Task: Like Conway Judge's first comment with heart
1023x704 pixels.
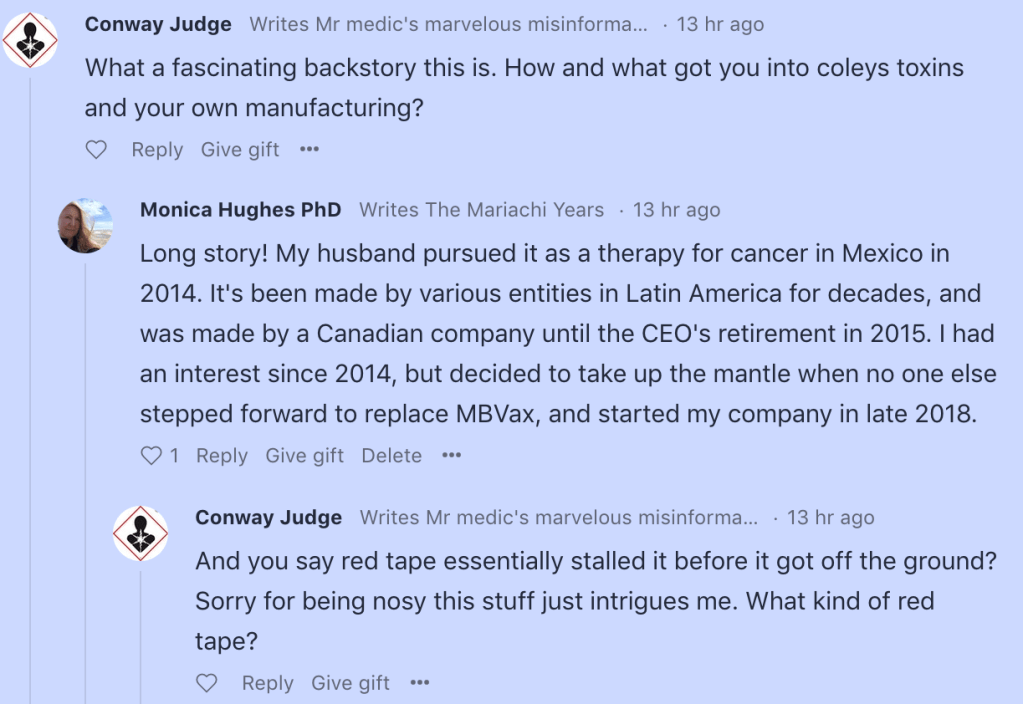Action: (96, 150)
